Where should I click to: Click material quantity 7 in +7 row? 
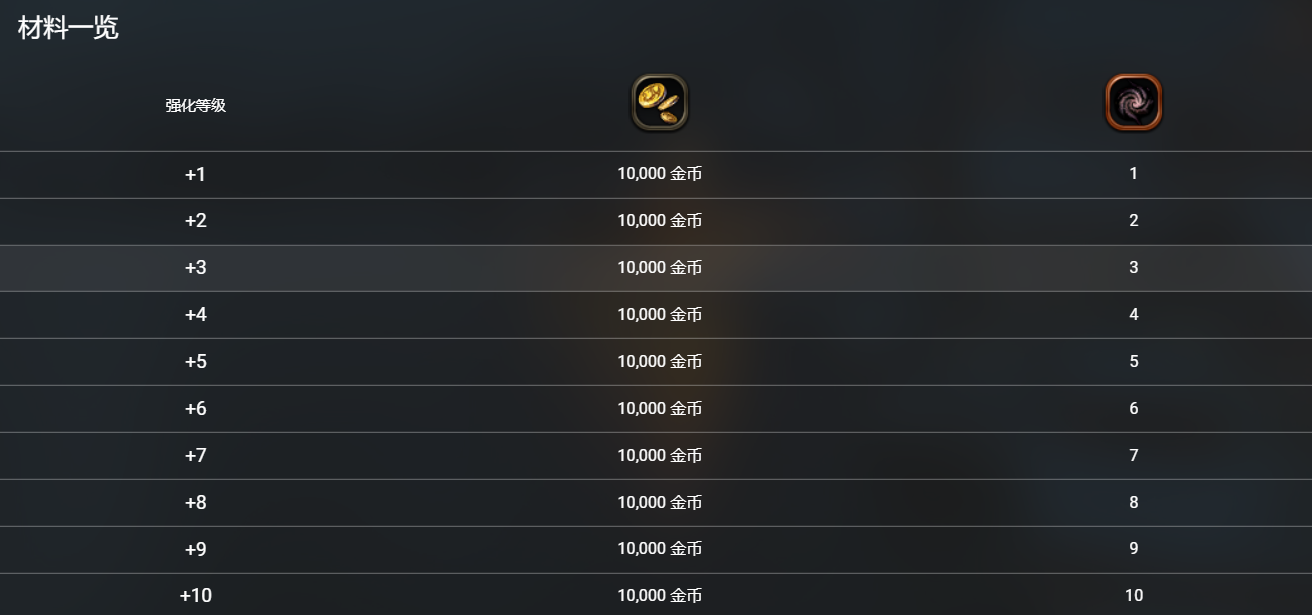click(x=1133, y=456)
